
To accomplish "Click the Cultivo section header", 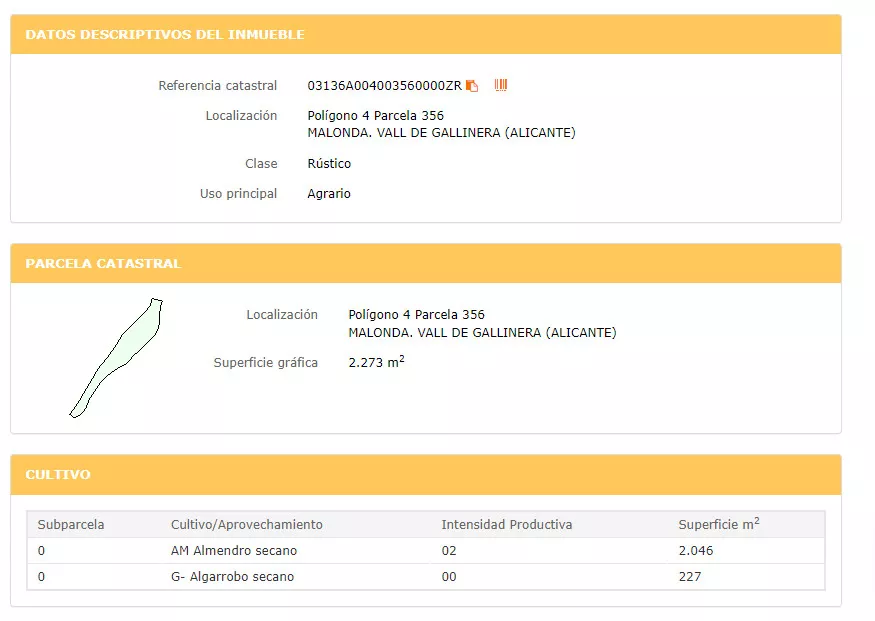I will [58, 475].
